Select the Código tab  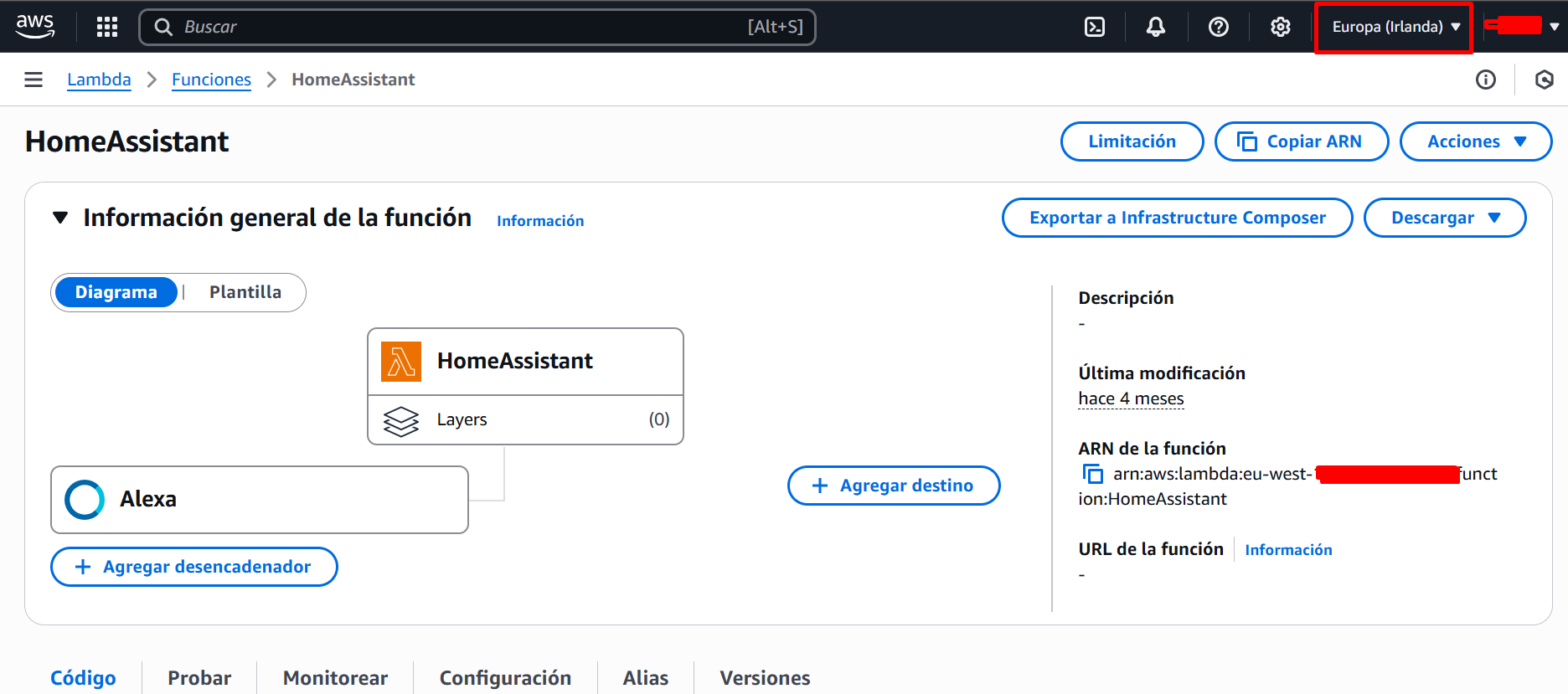[83, 678]
